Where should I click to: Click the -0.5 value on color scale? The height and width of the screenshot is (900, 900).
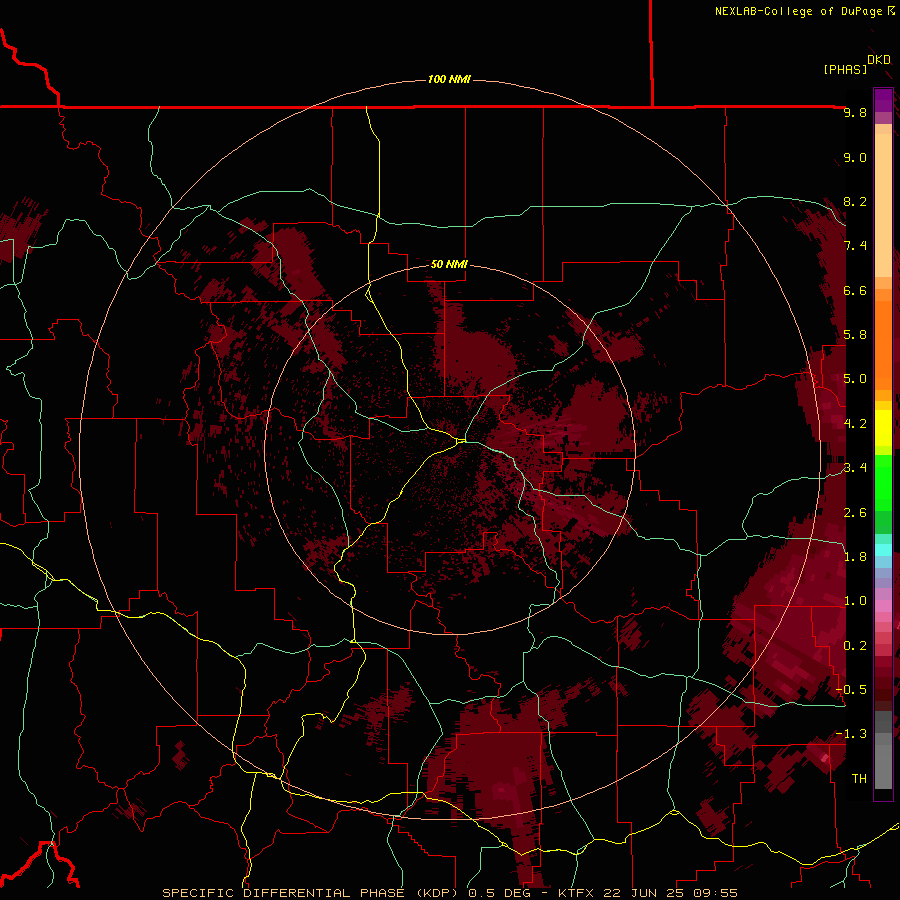click(851, 690)
